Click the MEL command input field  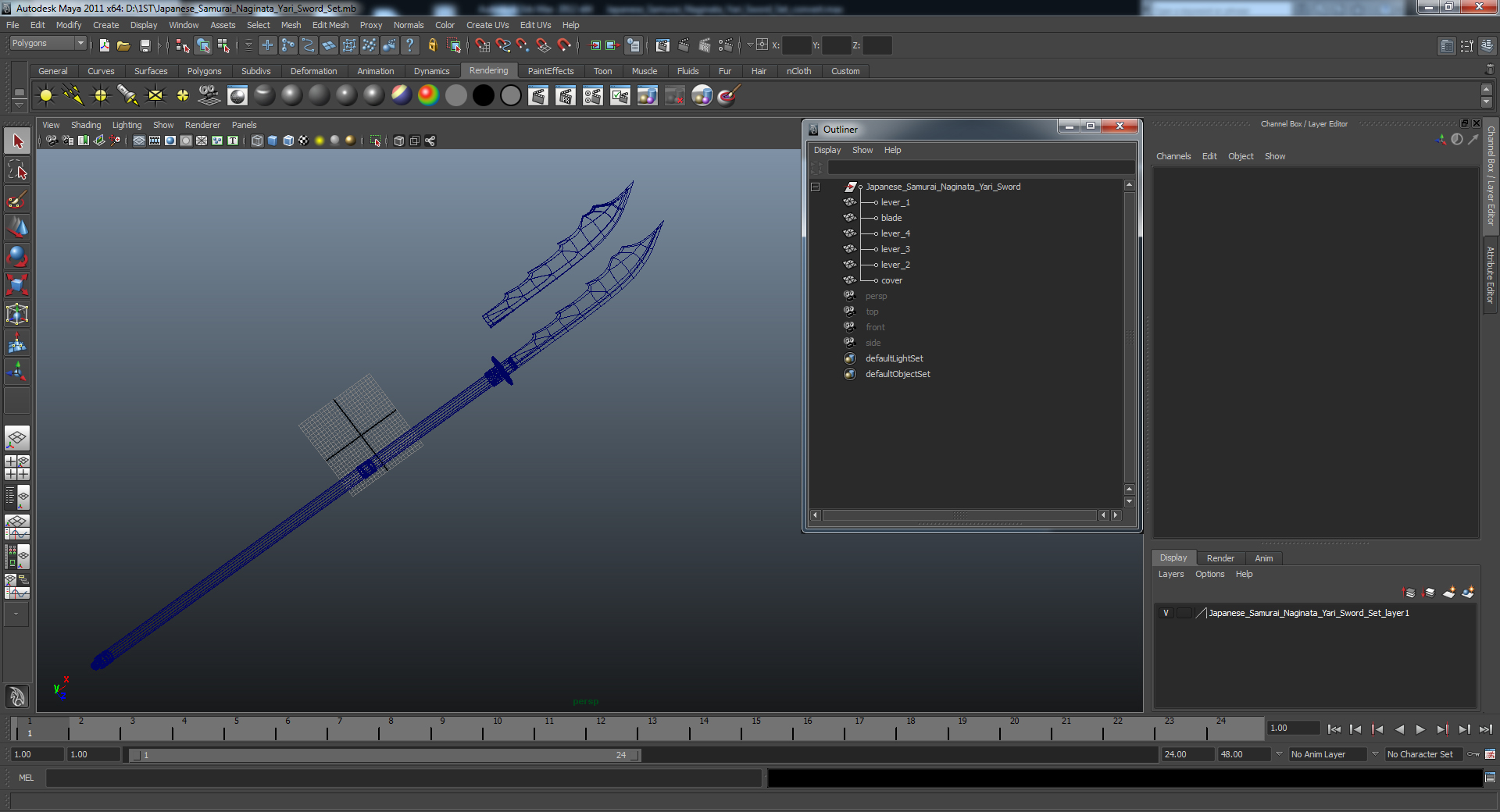[403, 778]
